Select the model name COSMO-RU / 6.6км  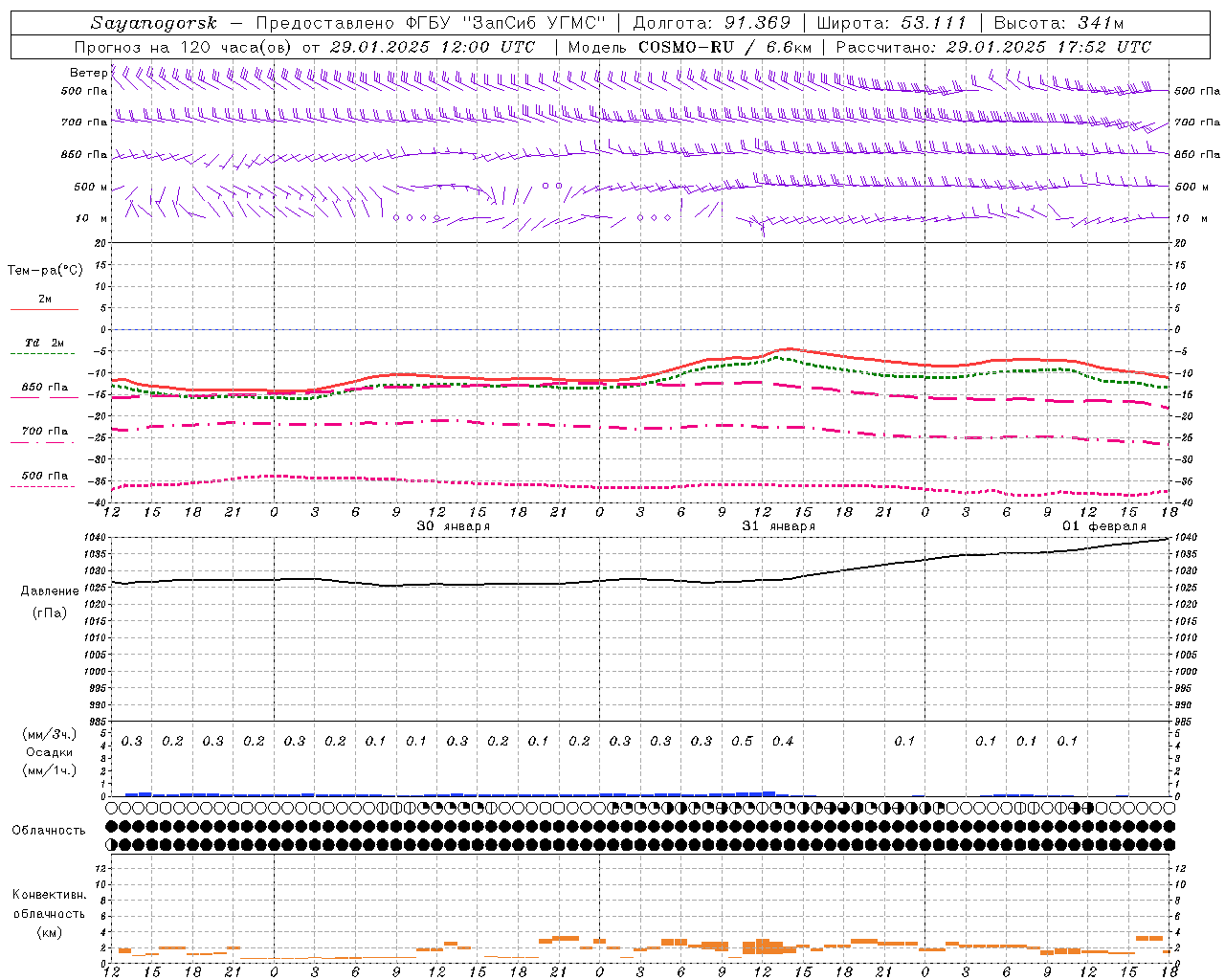pos(724,47)
